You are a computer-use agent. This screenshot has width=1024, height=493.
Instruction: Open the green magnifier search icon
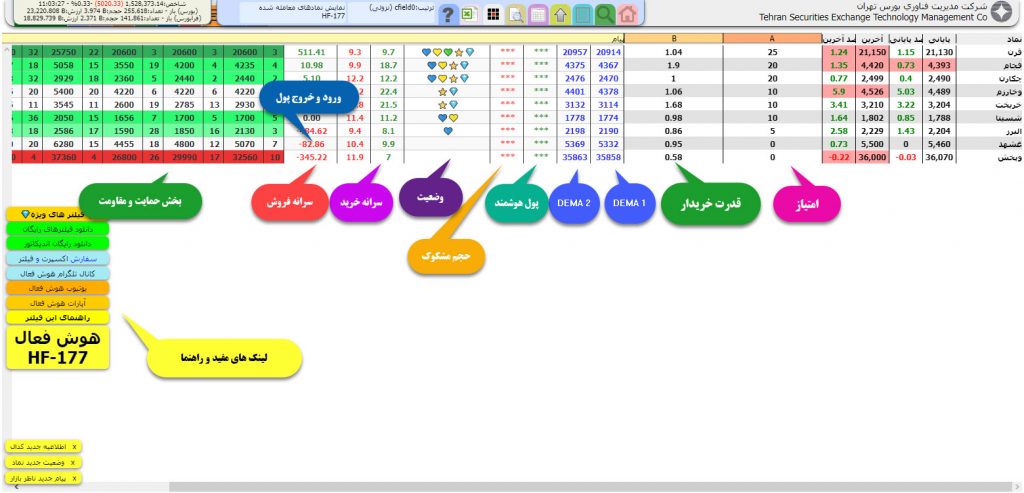point(605,14)
